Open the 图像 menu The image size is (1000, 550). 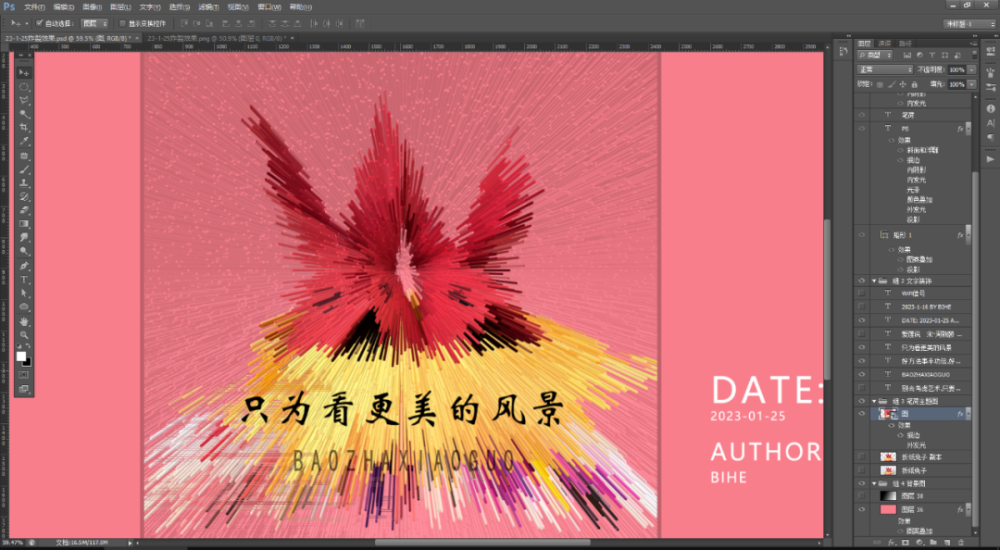click(x=92, y=7)
